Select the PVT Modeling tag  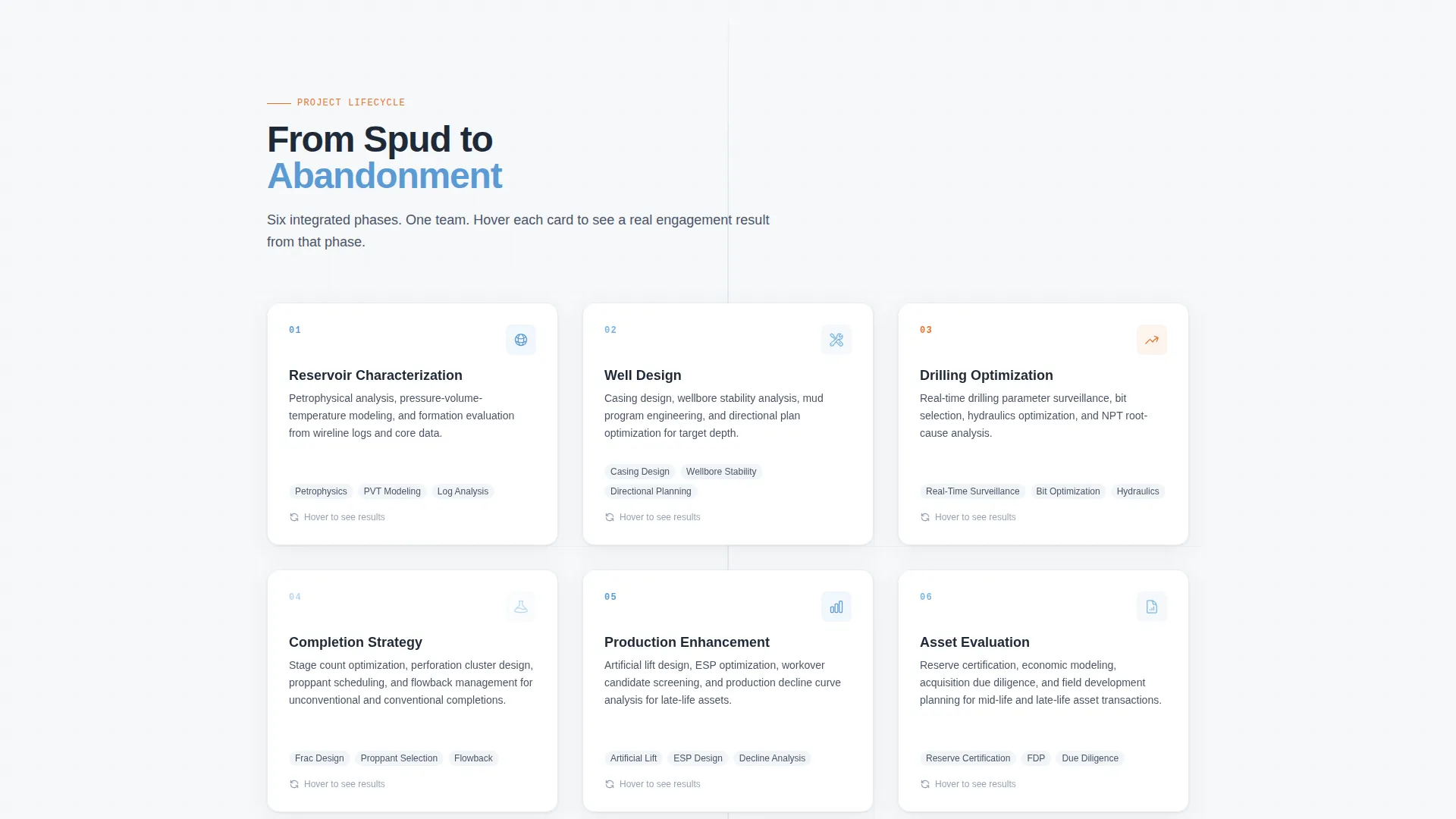[x=392, y=491]
